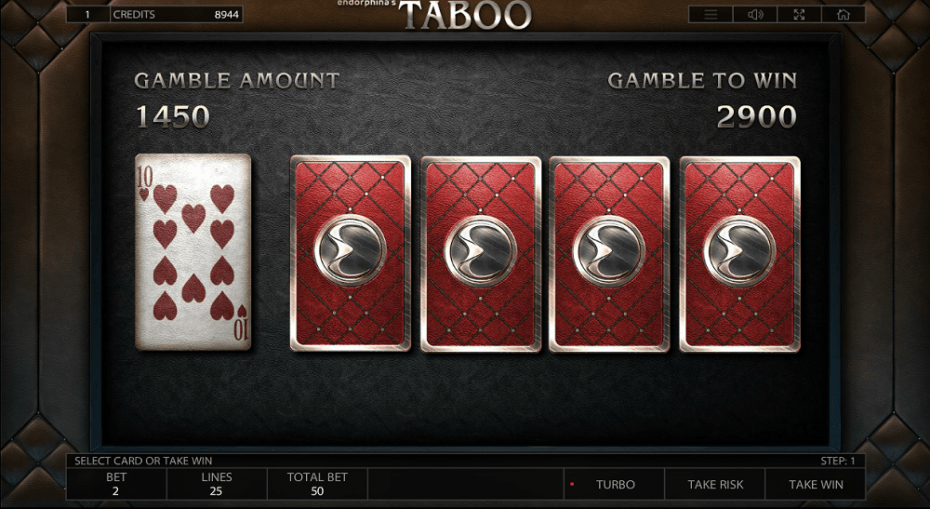
Task: Toggle fullscreen with the expand icon
Action: [x=799, y=15]
